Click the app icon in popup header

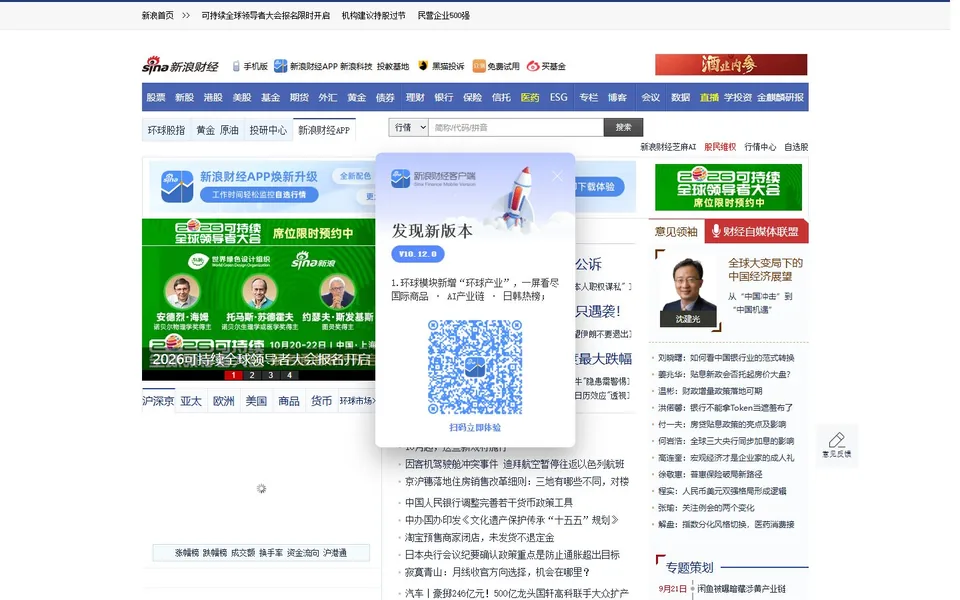400,178
